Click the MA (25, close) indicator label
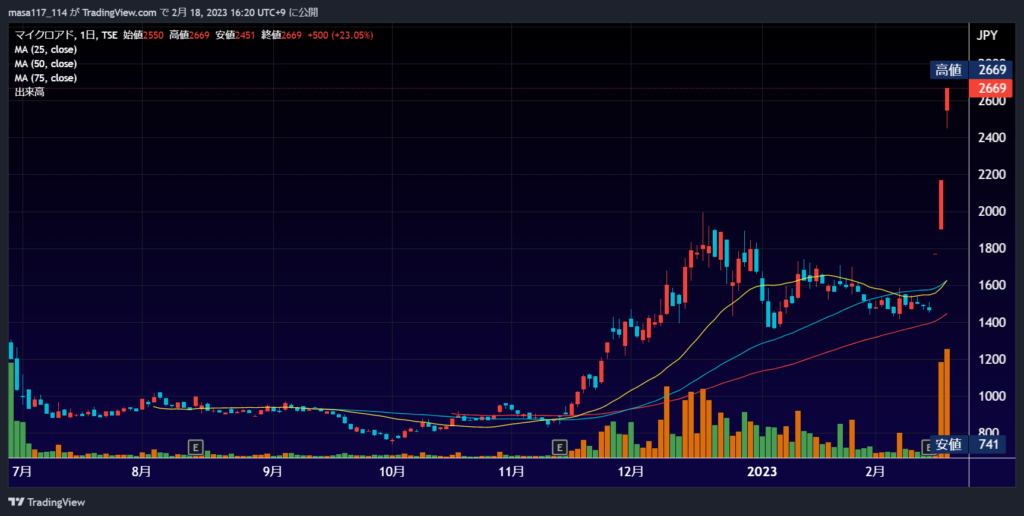Image resolution: width=1024 pixels, height=516 pixels. tap(46, 50)
